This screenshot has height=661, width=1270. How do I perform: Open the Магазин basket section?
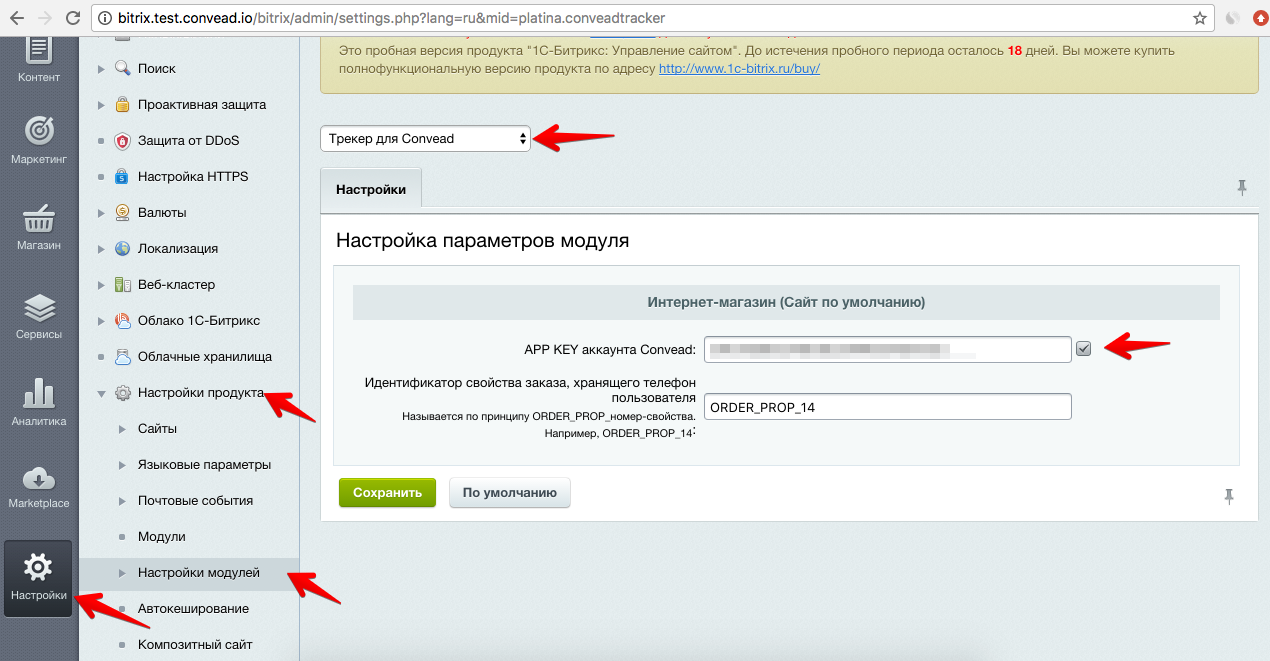[x=39, y=228]
